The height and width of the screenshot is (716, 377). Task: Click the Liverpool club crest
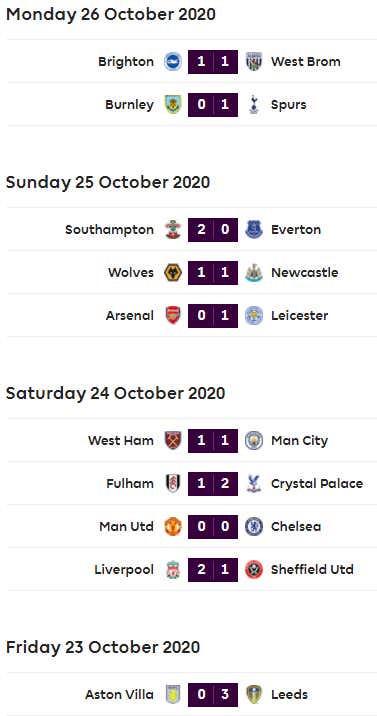tap(173, 569)
